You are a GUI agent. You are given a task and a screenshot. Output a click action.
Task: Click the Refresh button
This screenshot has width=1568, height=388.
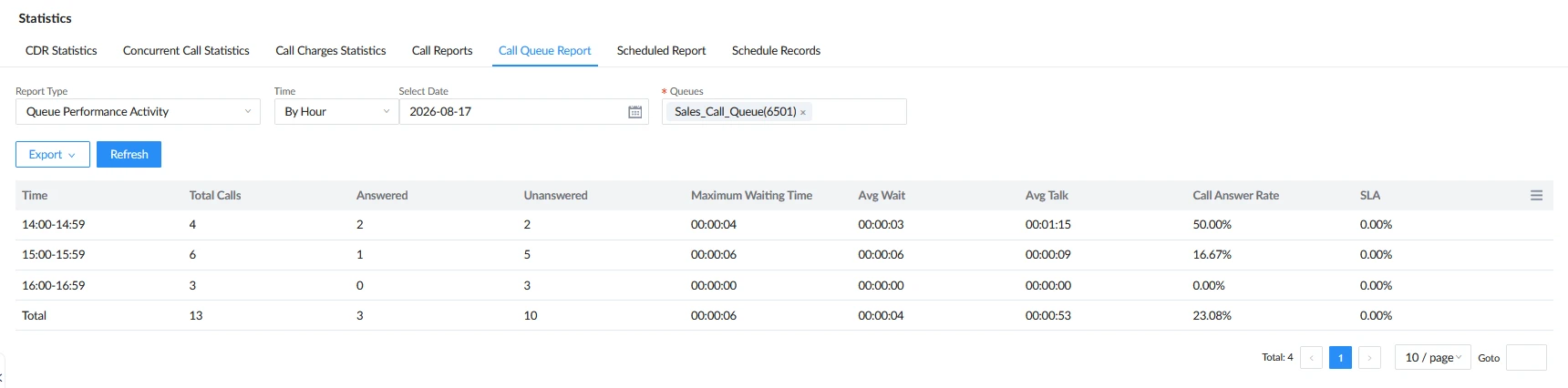(x=129, y=155)
